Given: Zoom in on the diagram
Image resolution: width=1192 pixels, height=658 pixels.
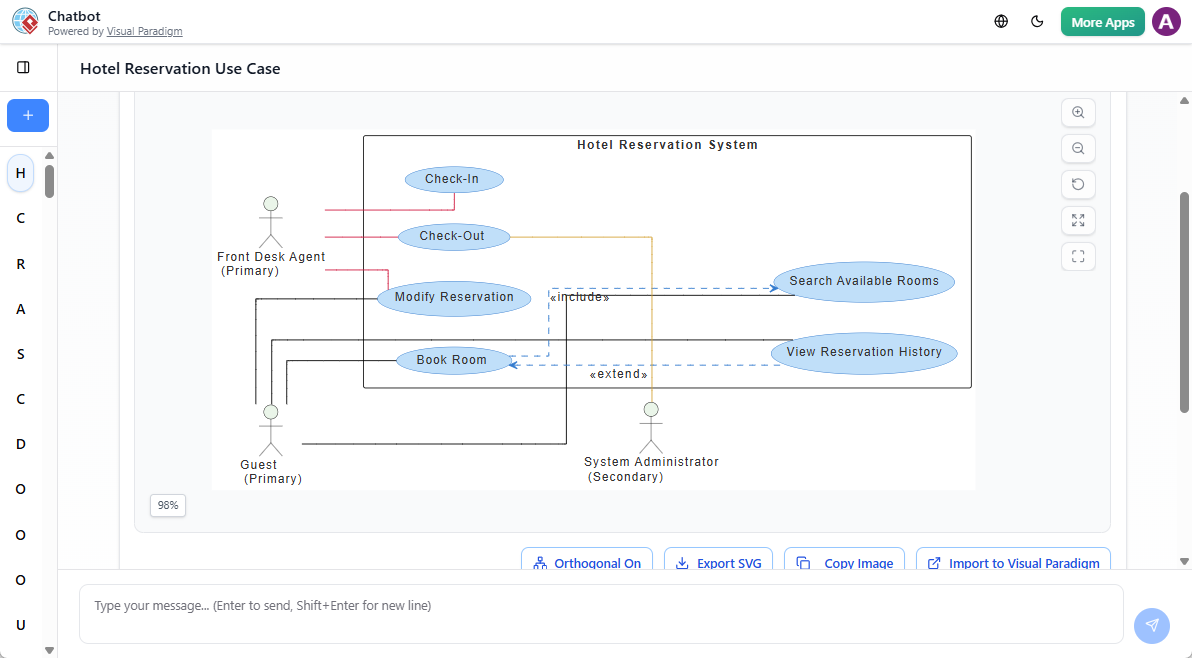Looking at the screenshot, I should point(1078,112).
